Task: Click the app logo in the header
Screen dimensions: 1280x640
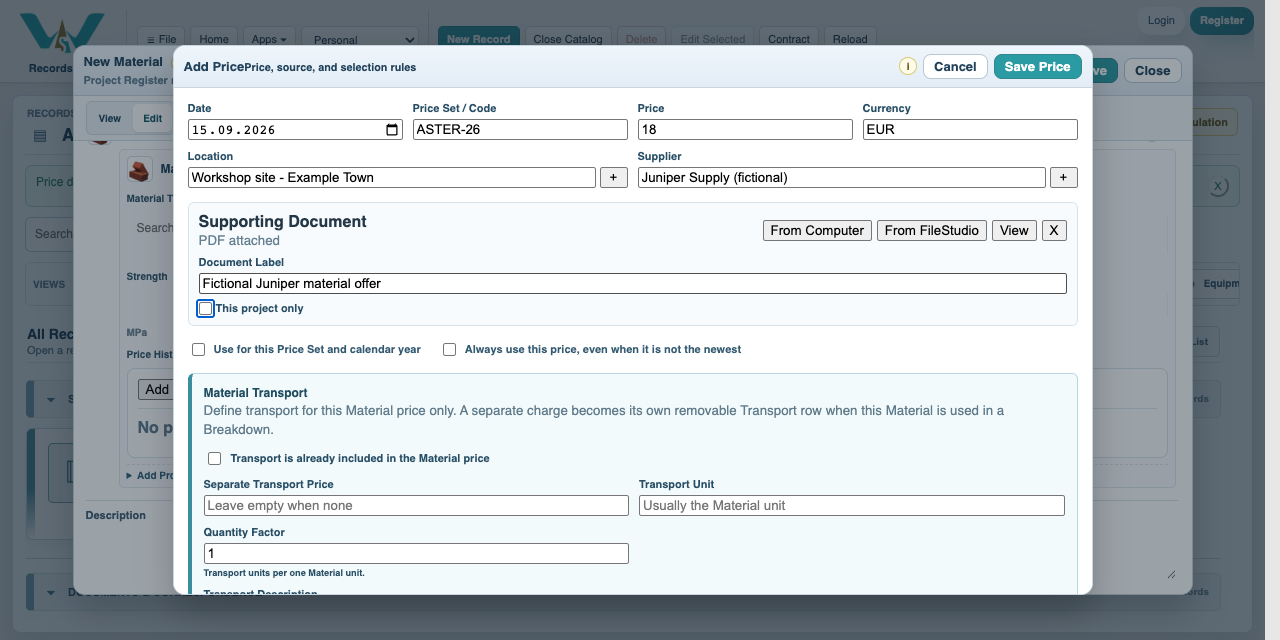Action: [x=62, y=36]
